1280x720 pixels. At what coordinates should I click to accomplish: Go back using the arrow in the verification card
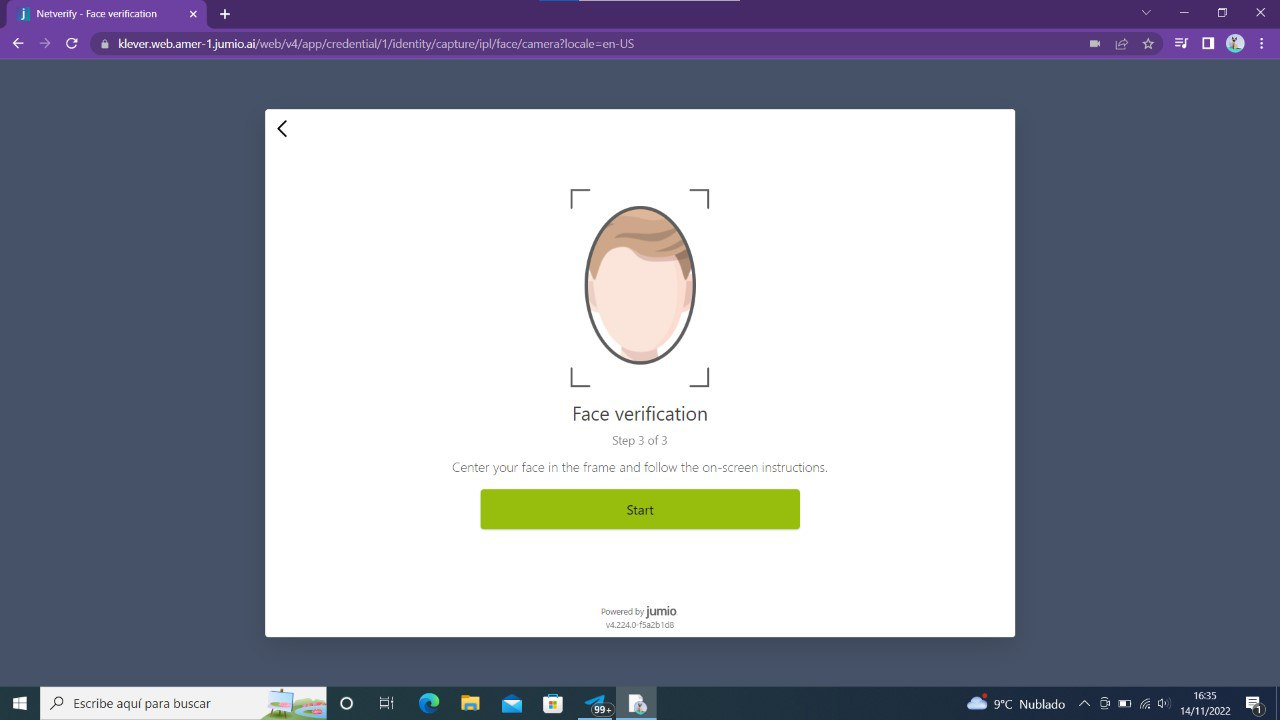click(282, 128)
